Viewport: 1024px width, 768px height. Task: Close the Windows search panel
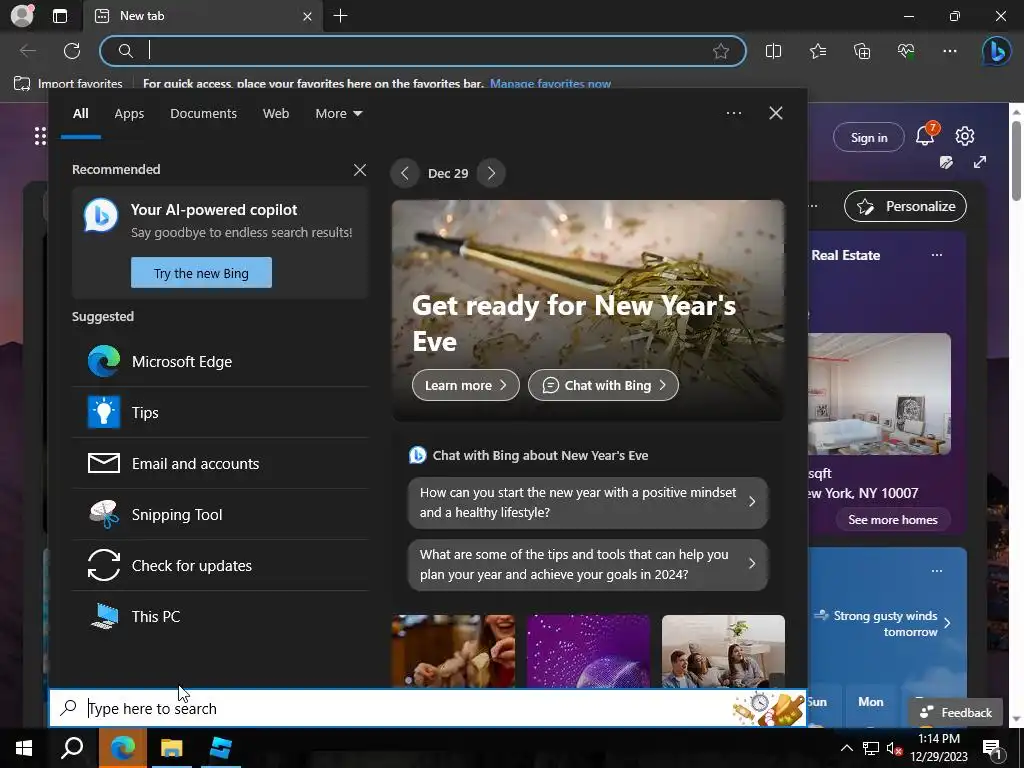[x=776, y=113]
